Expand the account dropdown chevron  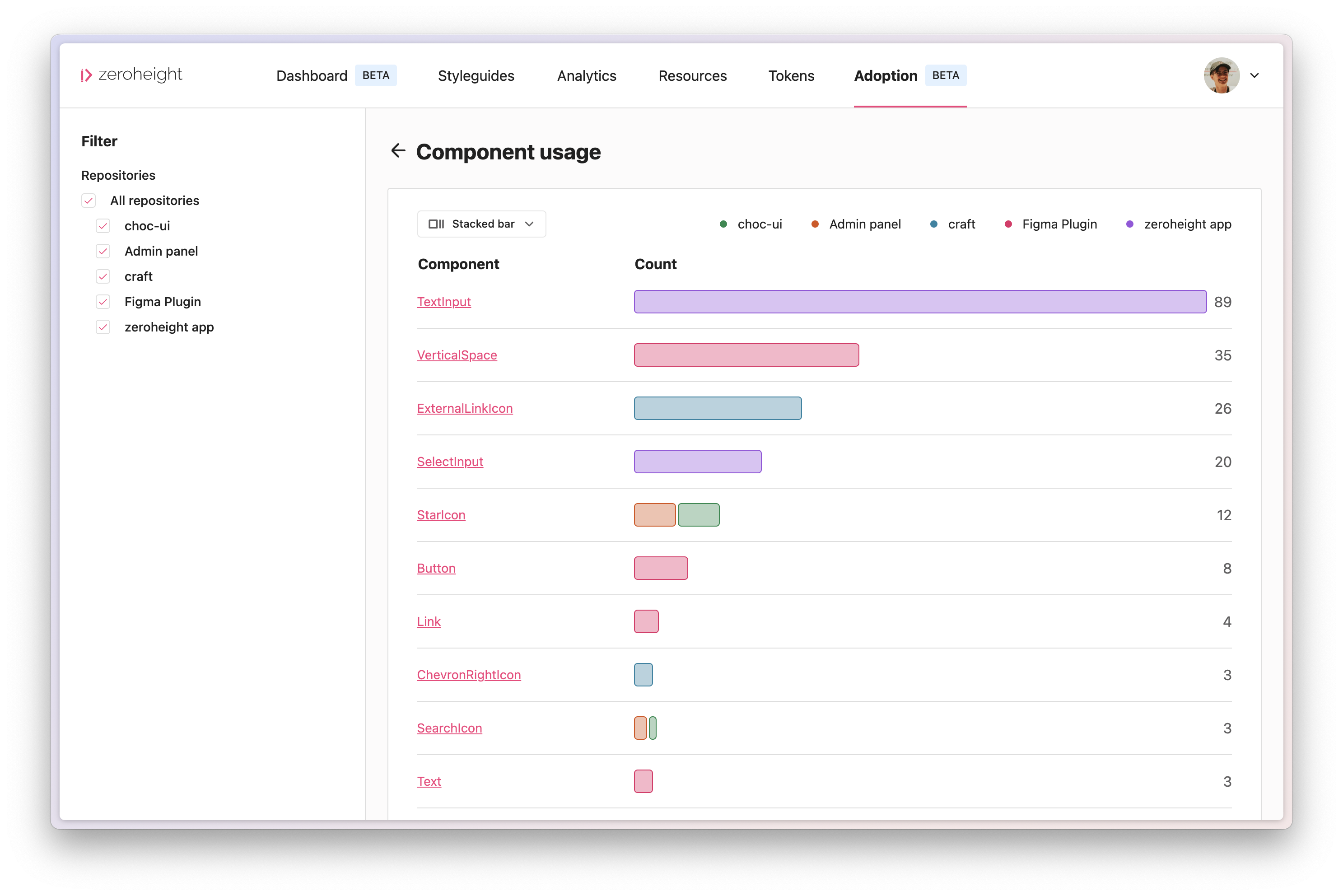1254,75
